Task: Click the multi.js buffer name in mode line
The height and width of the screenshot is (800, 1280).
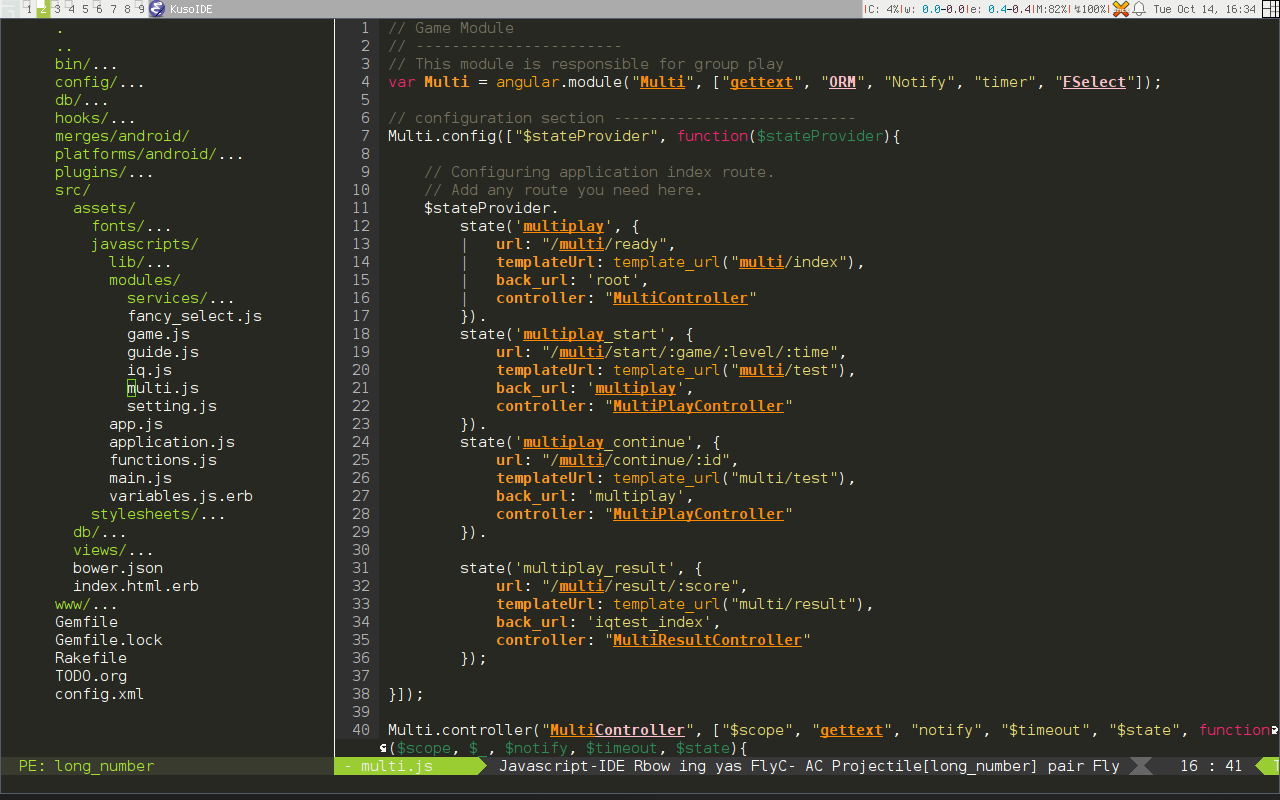Action: point(397,766)
